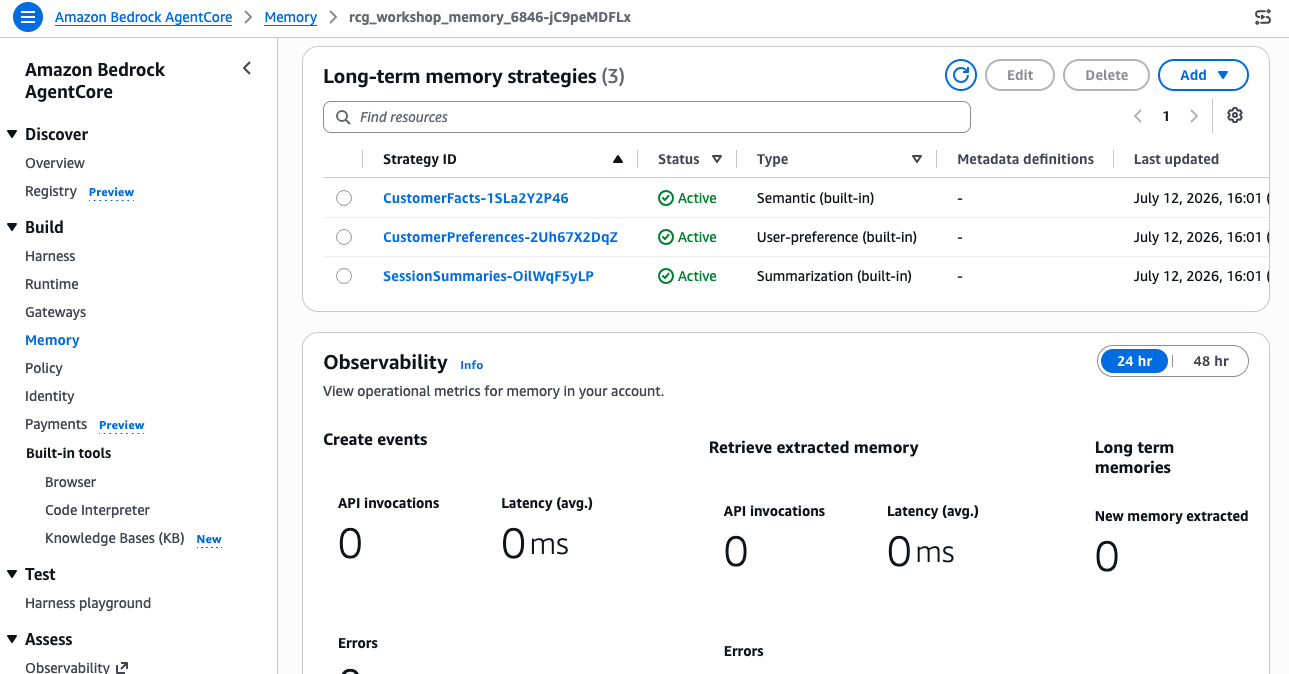Click the search magnifier in Find resources
This screenshot has height=674, width=1289.
[343, 117]
